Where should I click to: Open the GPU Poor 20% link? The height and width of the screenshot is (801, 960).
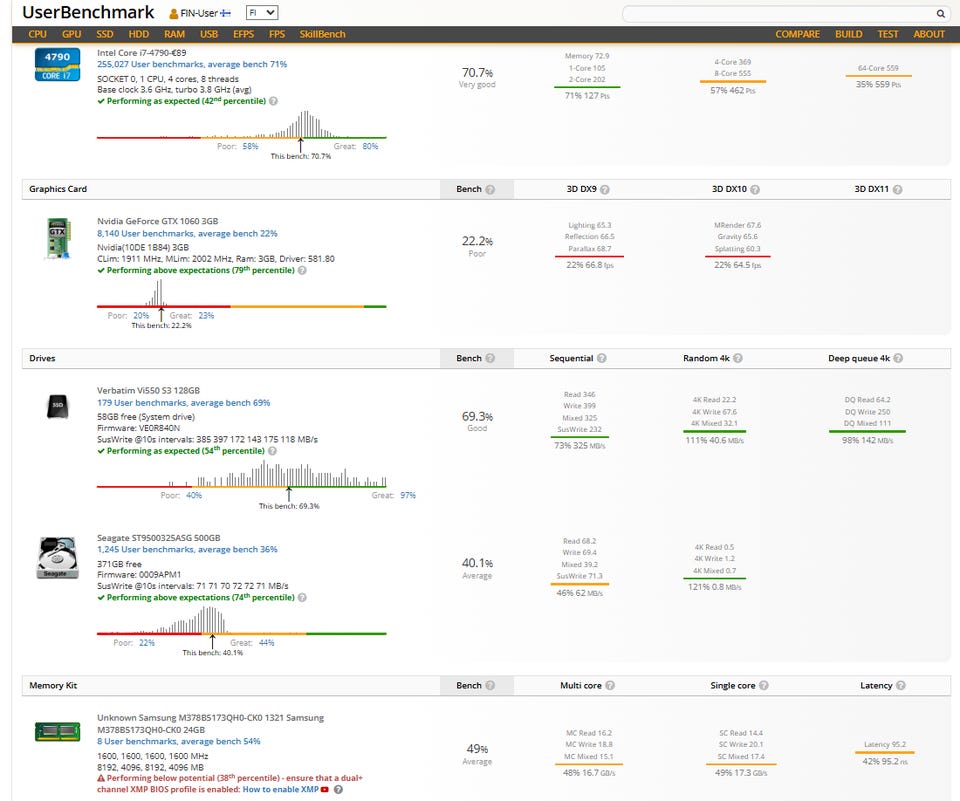[x=141, y=315]
